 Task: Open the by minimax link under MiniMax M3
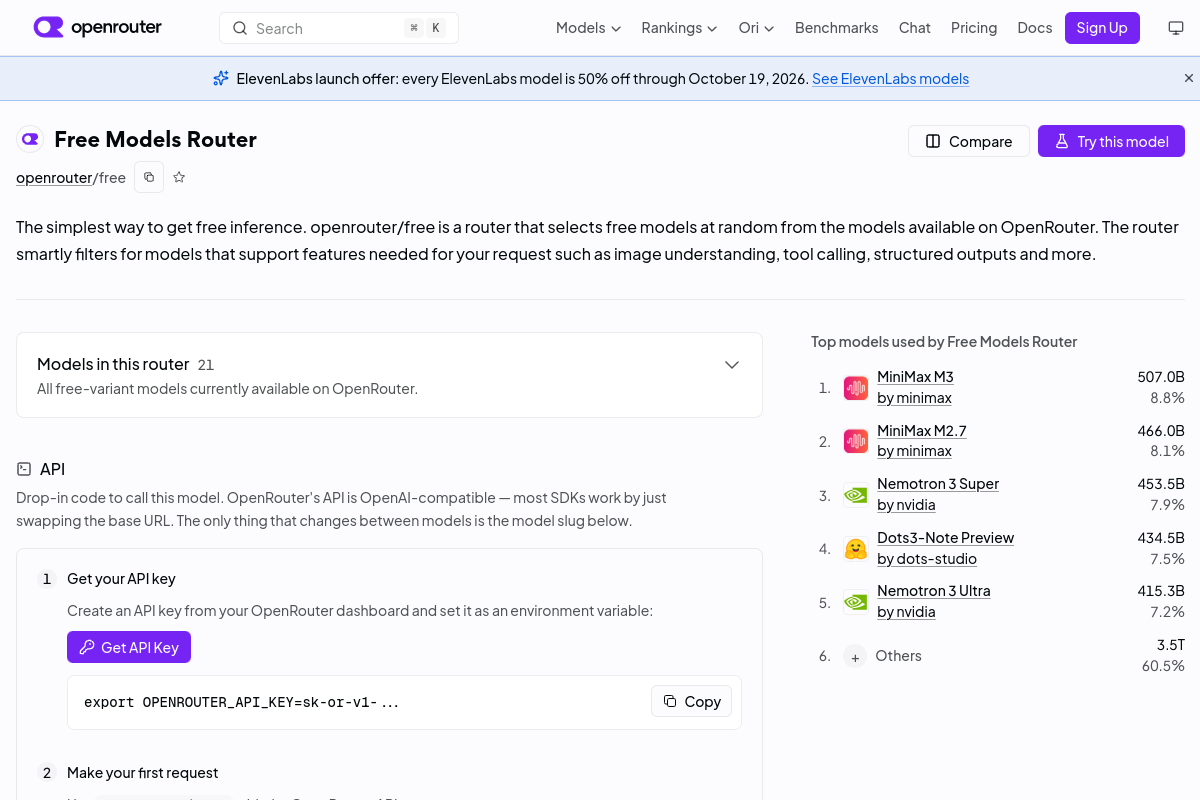[914, 398]
